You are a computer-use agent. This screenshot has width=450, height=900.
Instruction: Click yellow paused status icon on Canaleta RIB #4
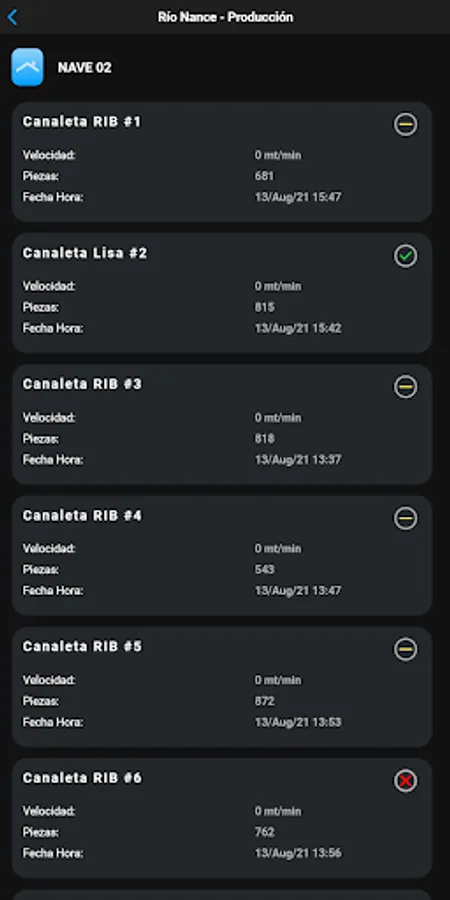tap(406, 518)
